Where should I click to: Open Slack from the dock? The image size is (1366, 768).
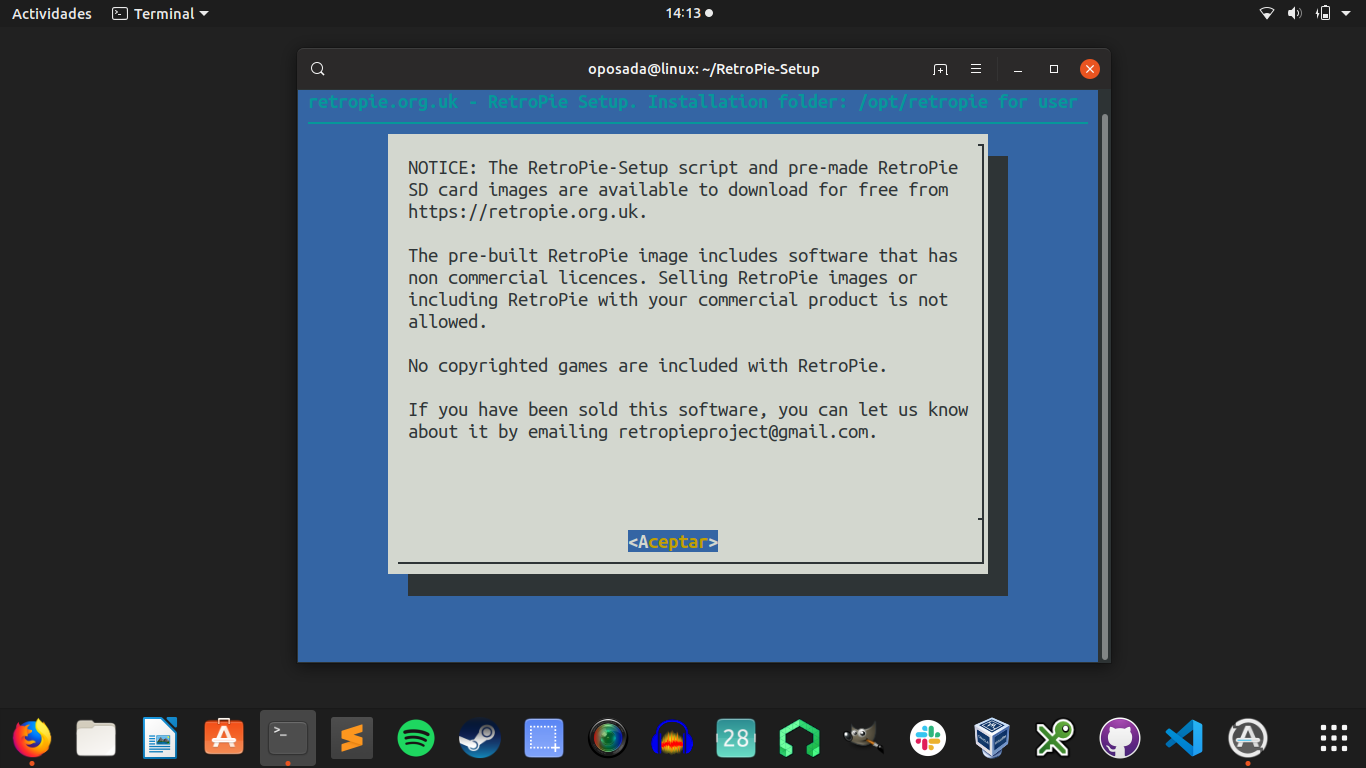927,738
